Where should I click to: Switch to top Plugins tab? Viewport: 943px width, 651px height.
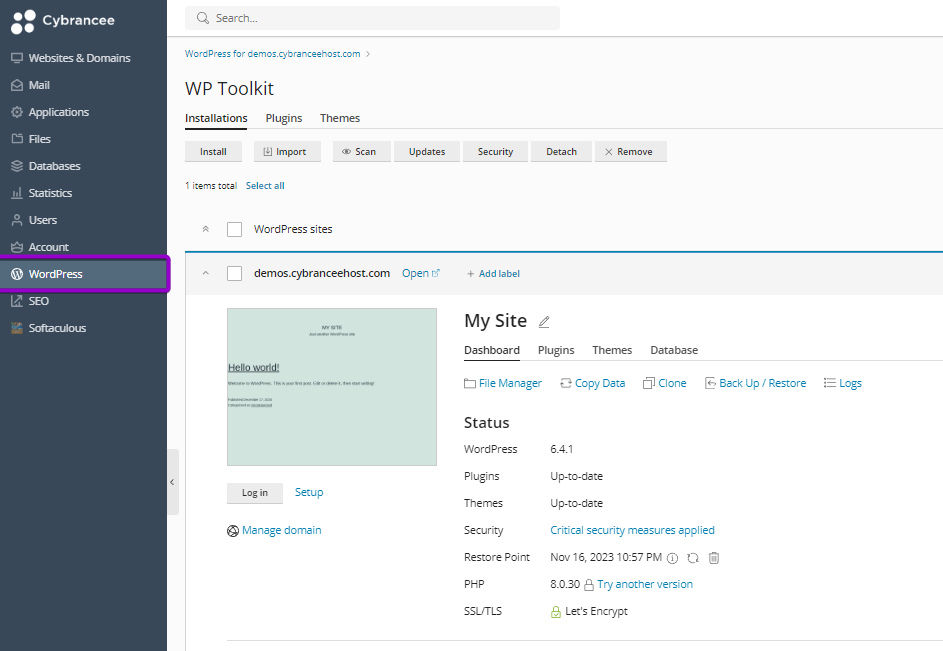pos(284,118)
